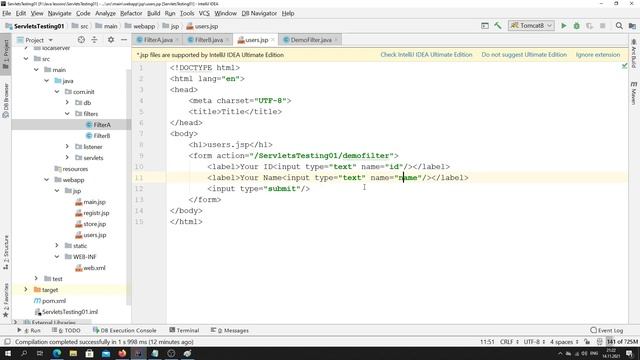
Task: Open the VCS menu
Action: click(204, 13)
